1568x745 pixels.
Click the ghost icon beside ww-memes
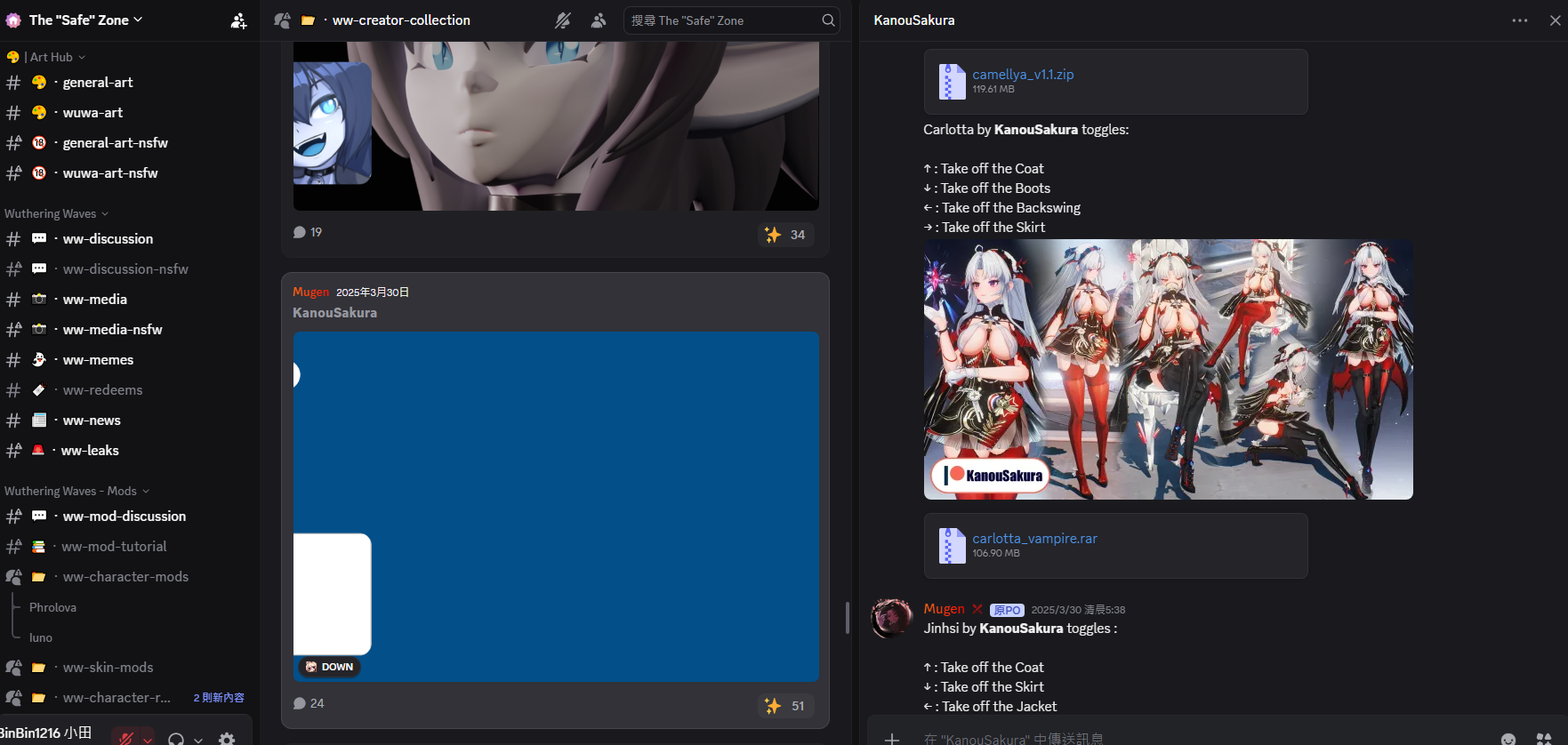(39, 360)
